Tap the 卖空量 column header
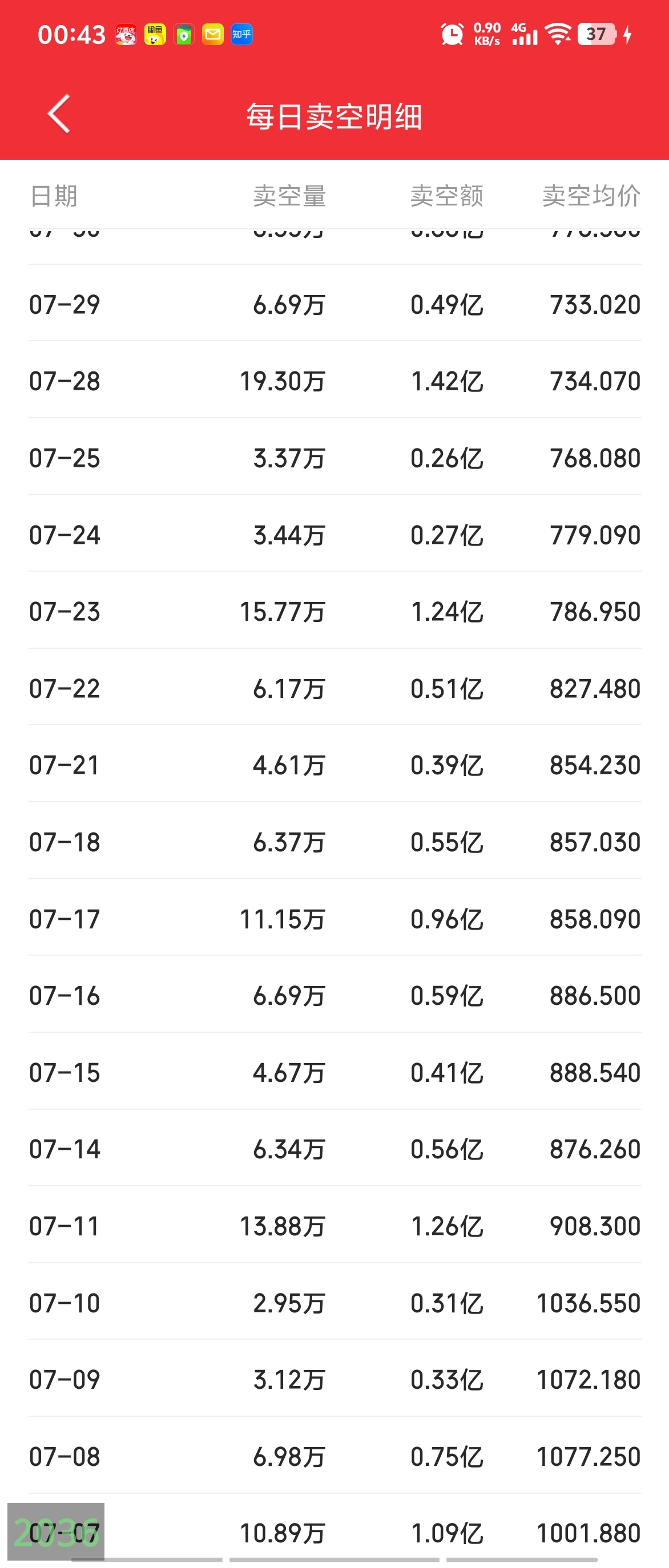 point(290,196)
